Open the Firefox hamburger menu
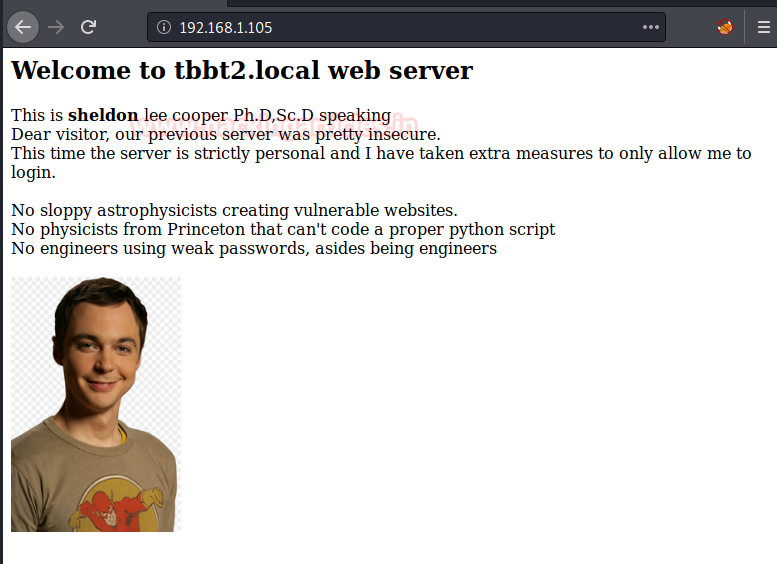 coord(764,27)
